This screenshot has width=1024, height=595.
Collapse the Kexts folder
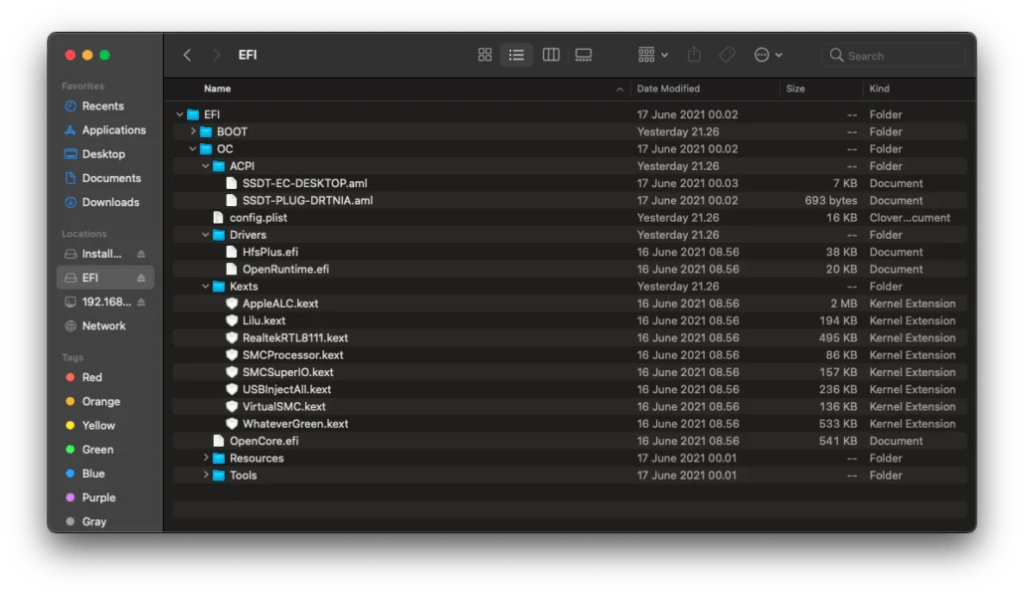click(206, 286)
